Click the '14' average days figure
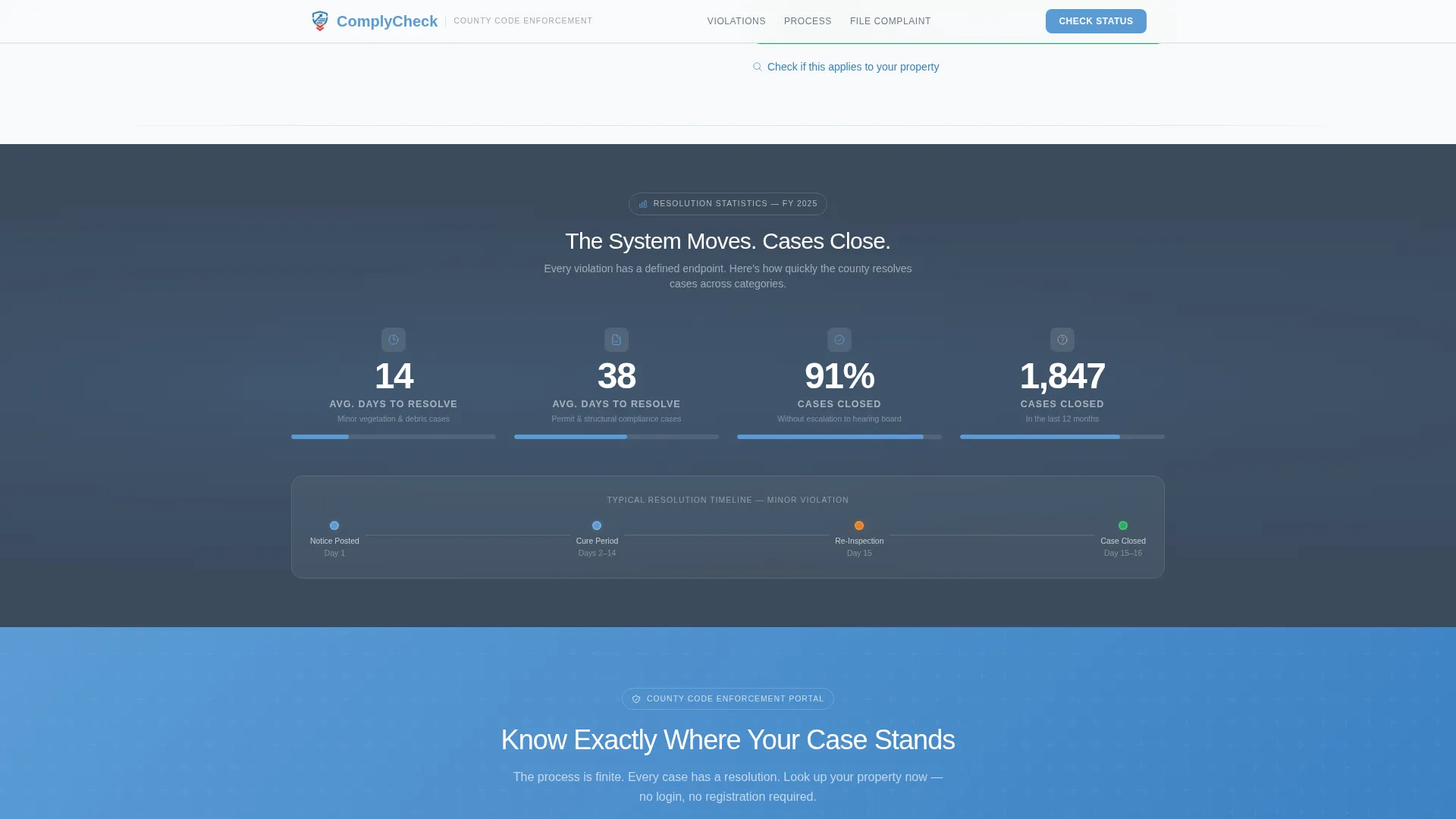Viewport: 1456px width, 819px height. [x=394, y=376]
